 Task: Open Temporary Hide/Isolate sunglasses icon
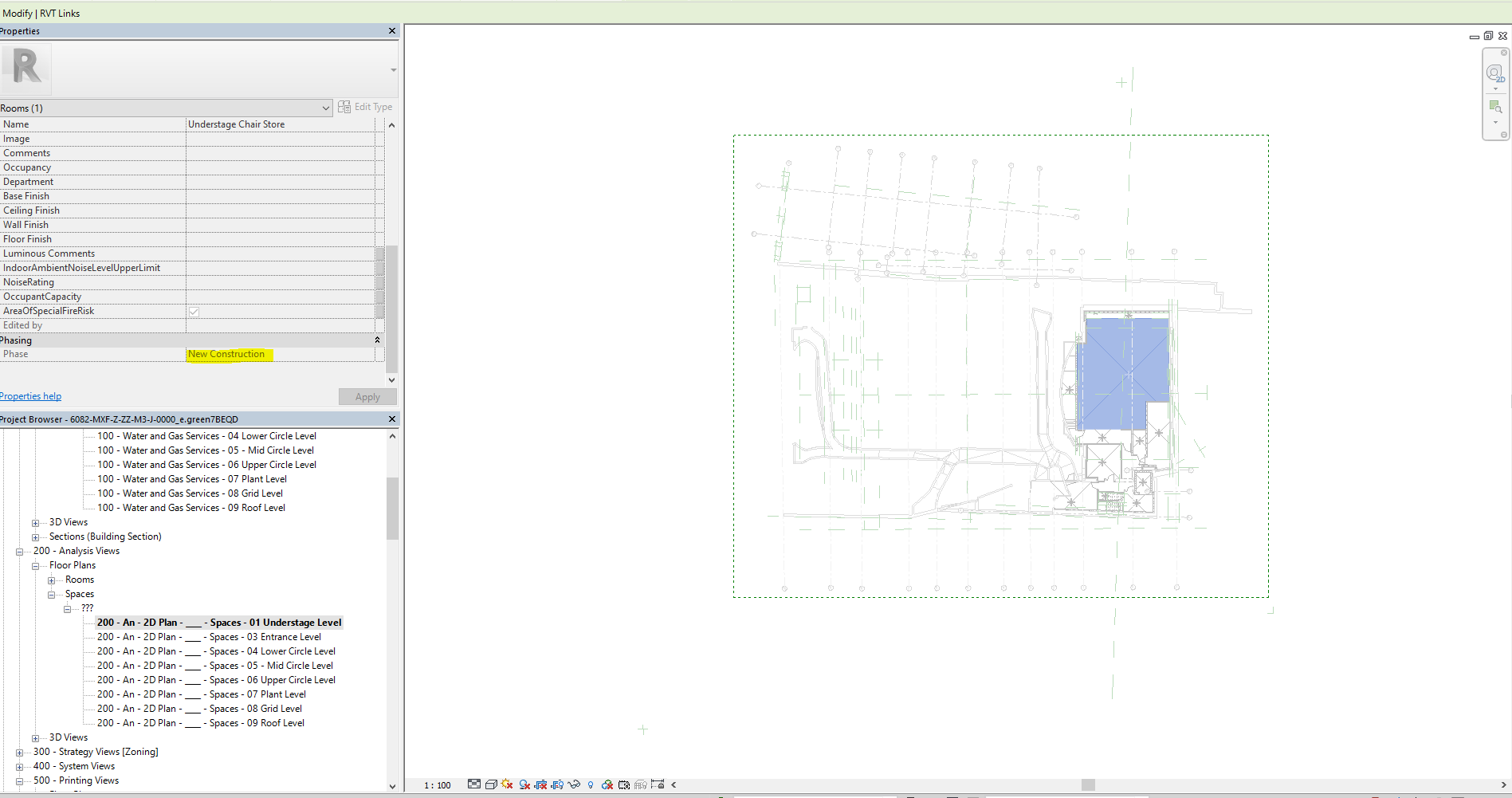[x=574, y=785]
